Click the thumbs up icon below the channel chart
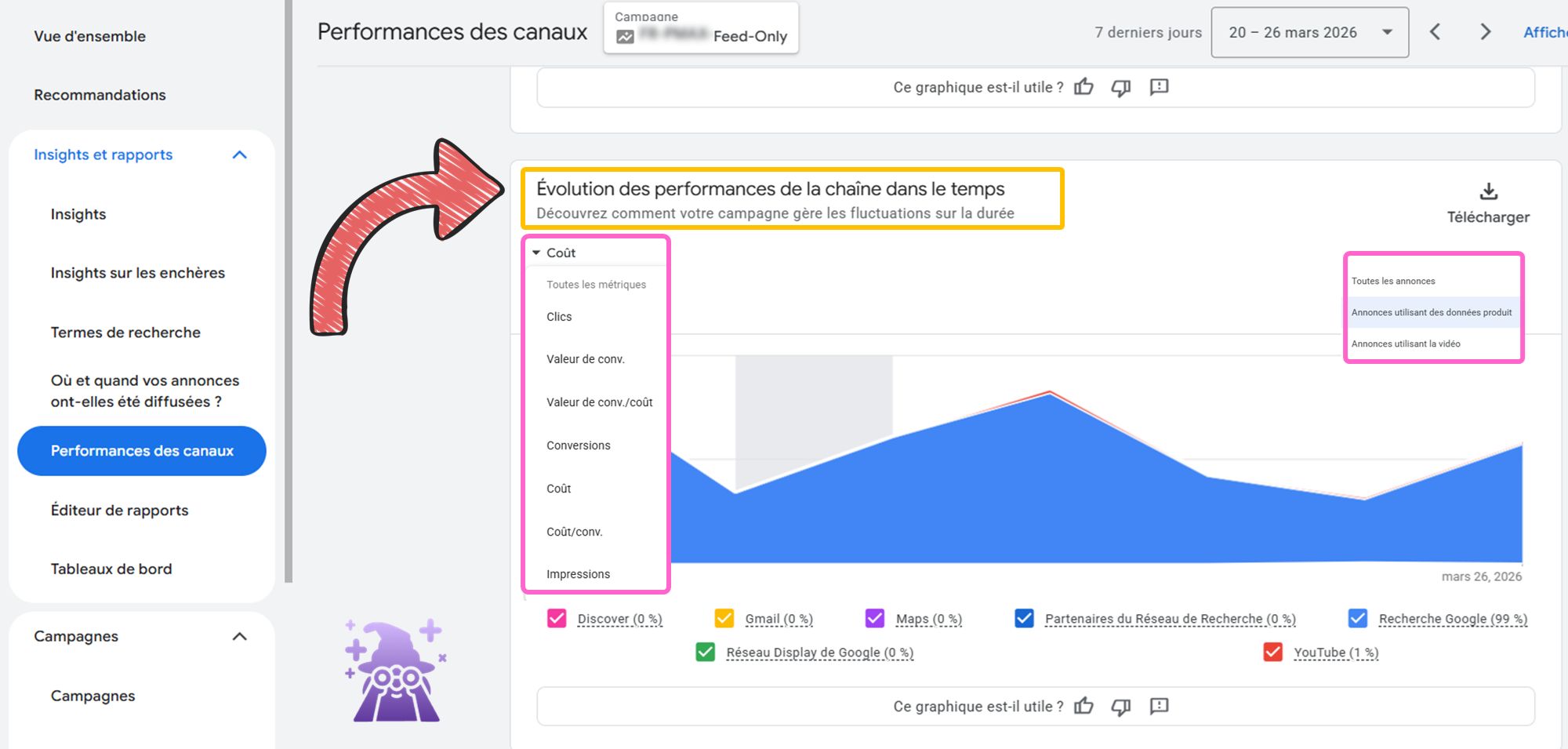Image resolution: width=1568 pixels, height=749 pixels. tap(1083, 706)
